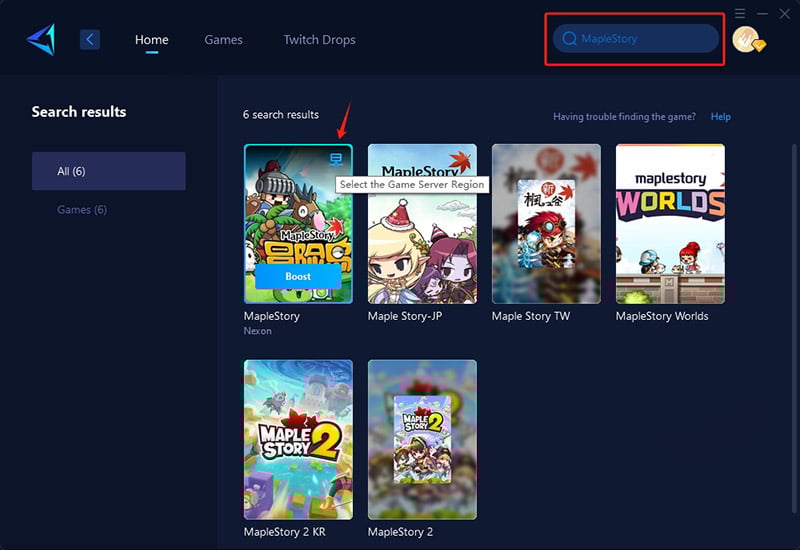This screenshot has height=550, width=800.
Task: Switch to the Games tab
Action: pyautogui.click(x=223, y=39)
